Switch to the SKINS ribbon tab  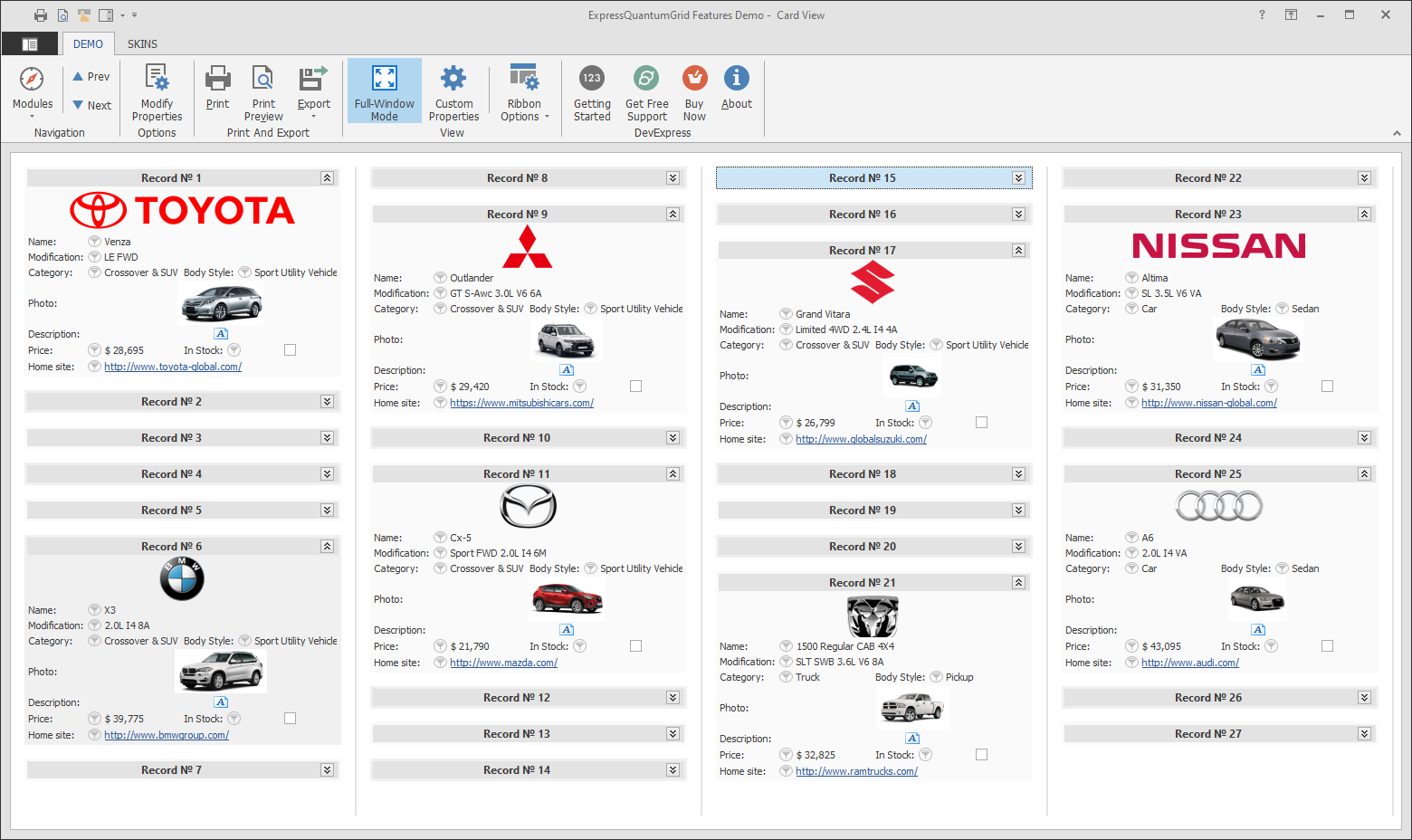pyautogui.click(x=142, y=43)
